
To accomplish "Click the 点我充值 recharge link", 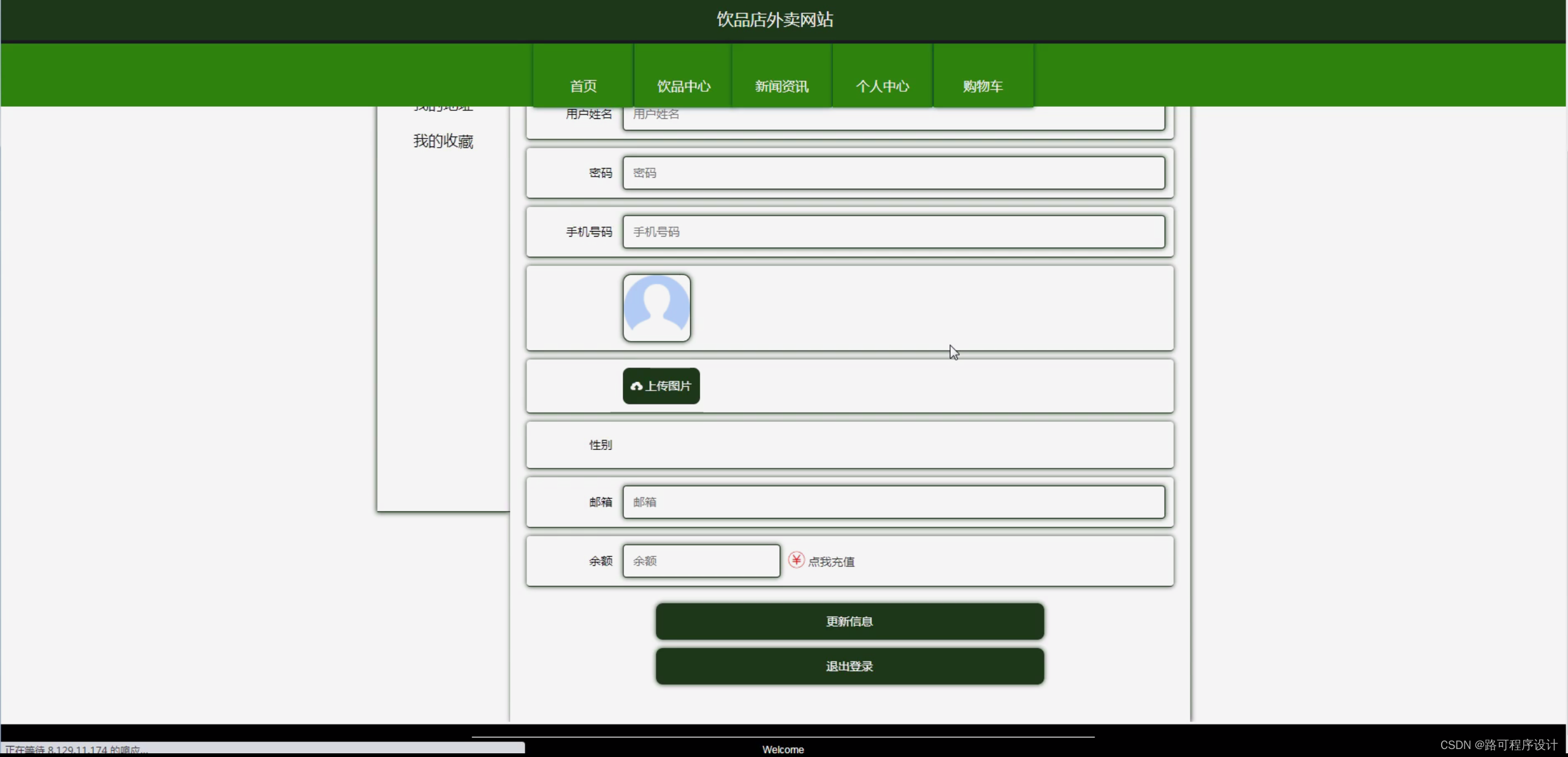I will click(831, 561).
